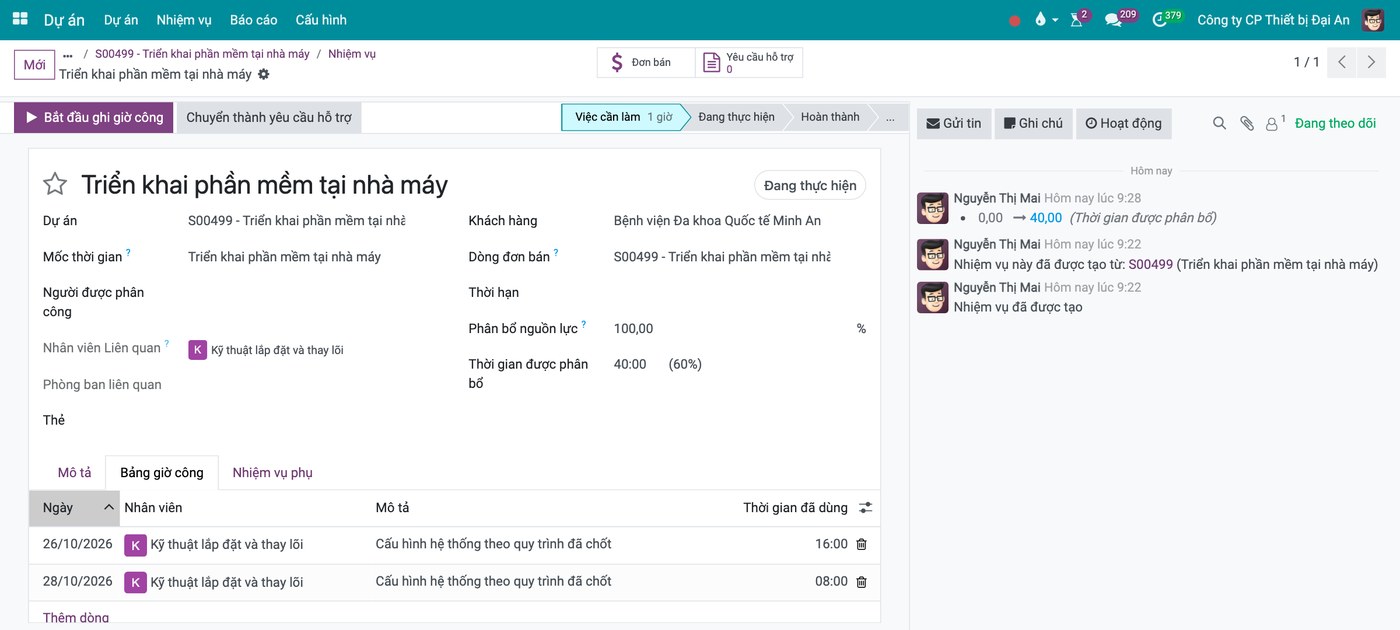Click Bắt đầu ghi giờ công button
Image resolution: width=1400 pixels, height=630 pixels.
pos(94,117)
